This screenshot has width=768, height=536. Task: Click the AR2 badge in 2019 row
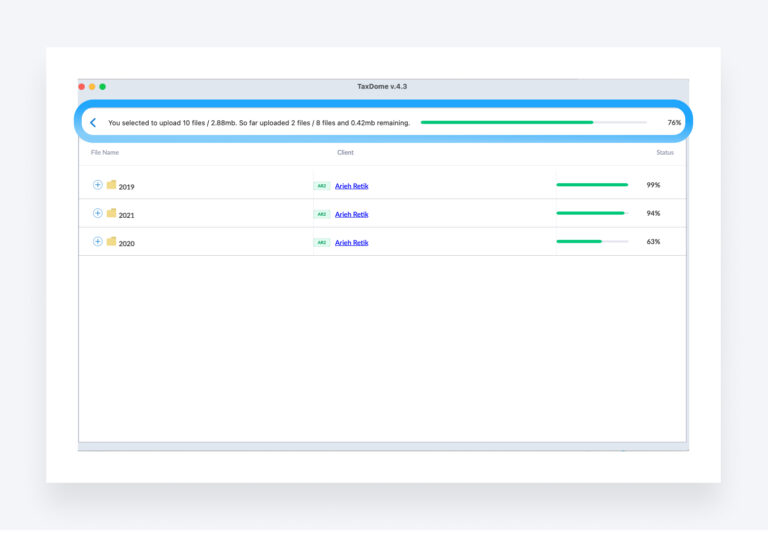[322, 186]
